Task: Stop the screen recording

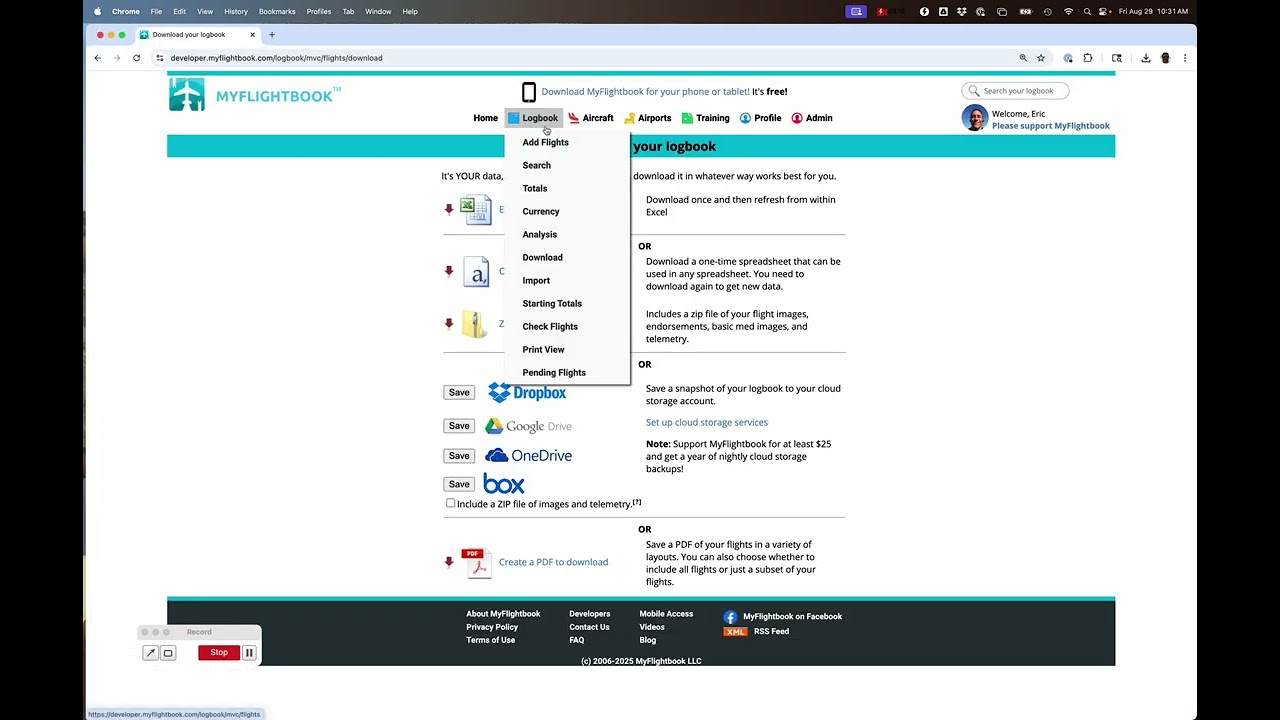Action: pos(219,653)
